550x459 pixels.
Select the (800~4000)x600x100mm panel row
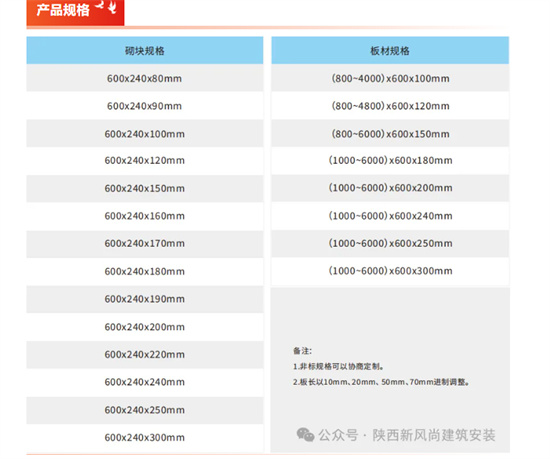tap(390, 78)
